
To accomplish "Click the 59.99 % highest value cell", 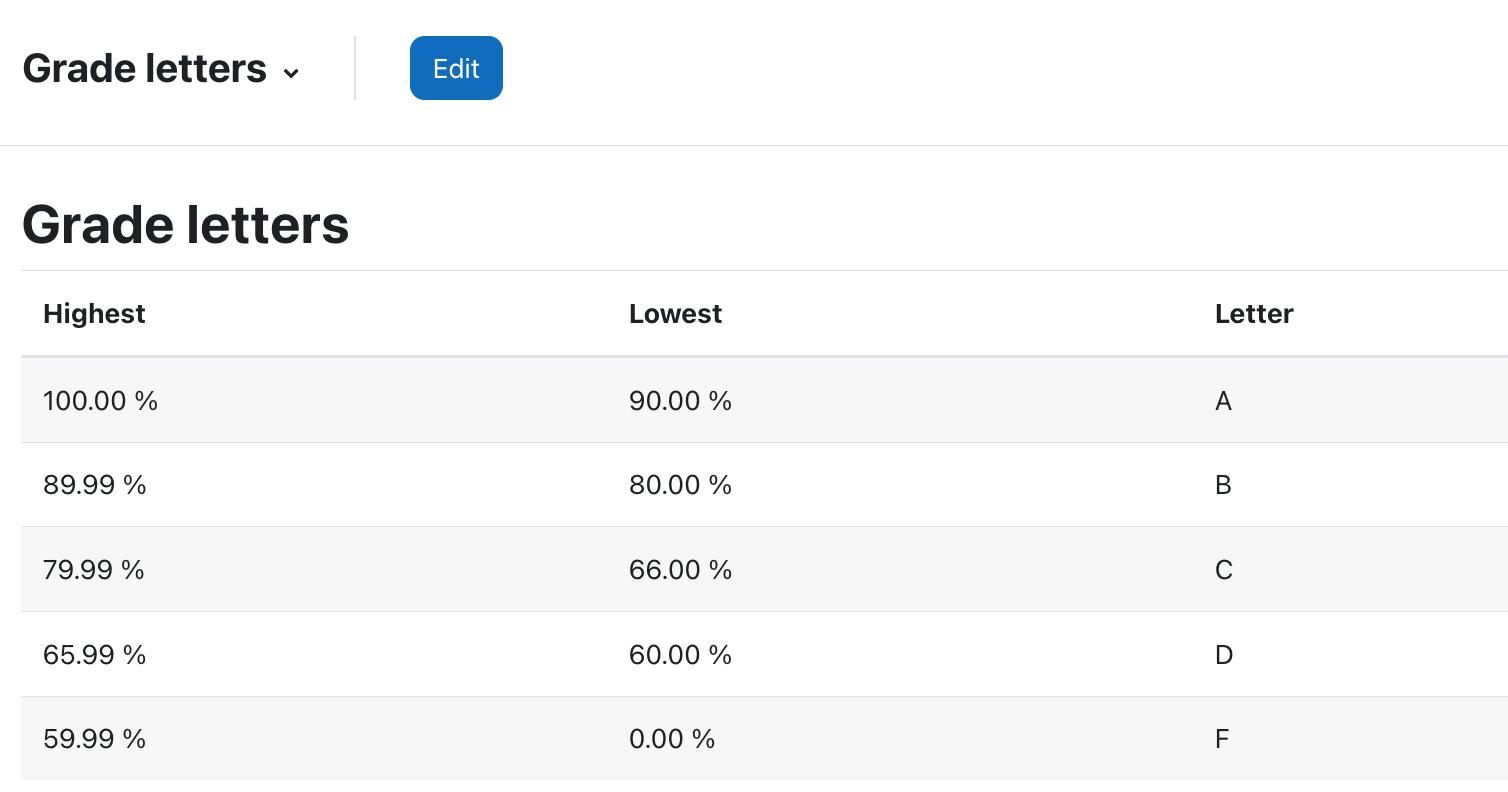I will pos(95,739).
